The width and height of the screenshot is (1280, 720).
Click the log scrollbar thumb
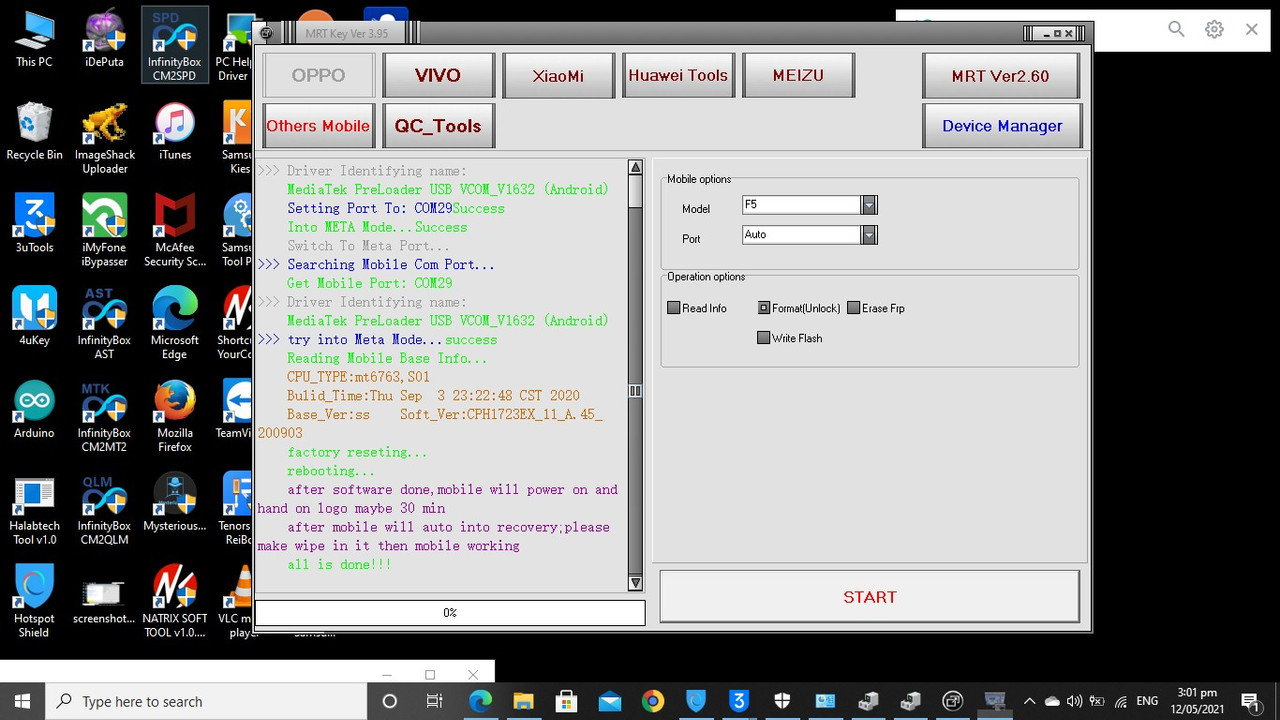pos(635,391)
